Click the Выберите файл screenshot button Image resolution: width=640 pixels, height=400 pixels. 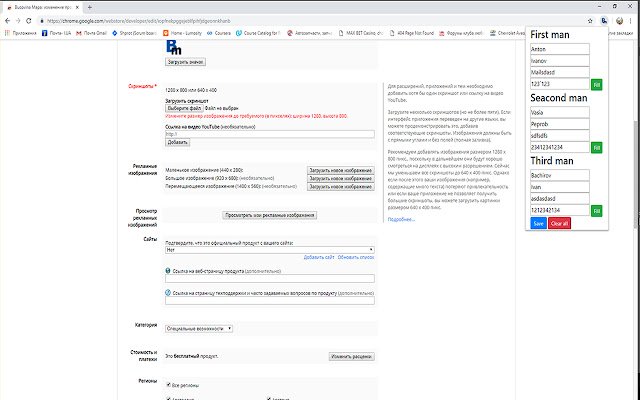click(x=184, y=108)
